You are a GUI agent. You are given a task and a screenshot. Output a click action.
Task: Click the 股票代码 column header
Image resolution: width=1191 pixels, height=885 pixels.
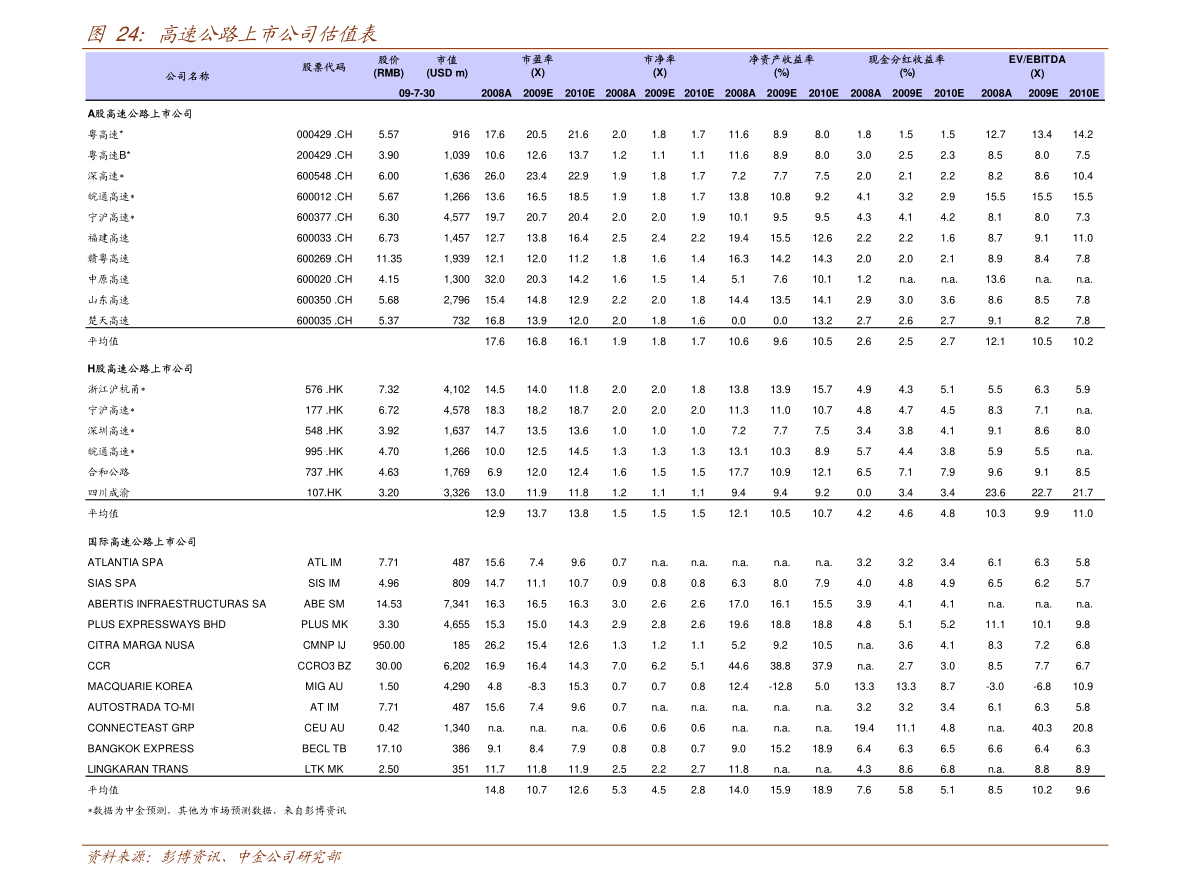pos(324,67)
